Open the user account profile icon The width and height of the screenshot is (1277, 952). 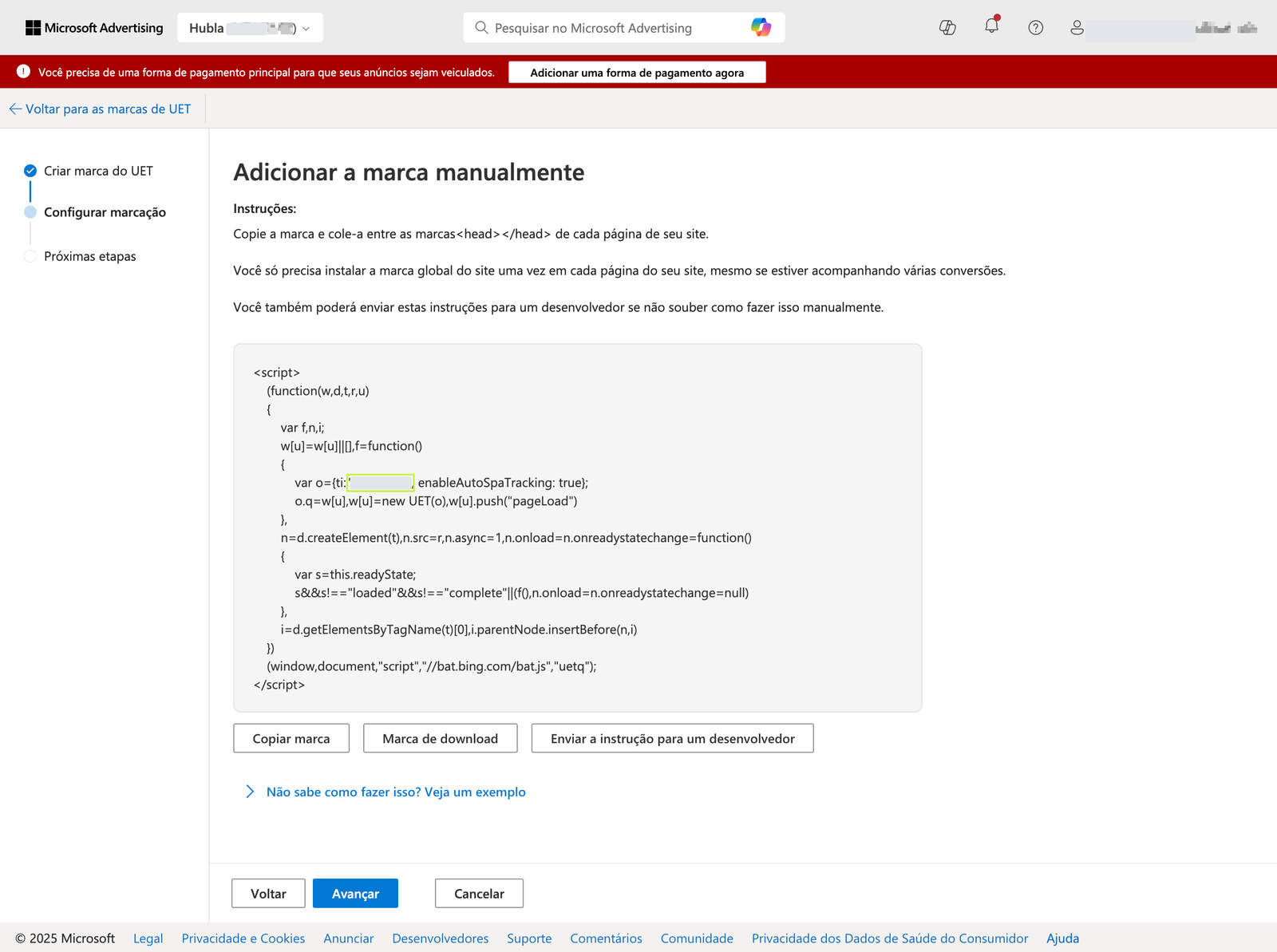(x=1077, y=28)
